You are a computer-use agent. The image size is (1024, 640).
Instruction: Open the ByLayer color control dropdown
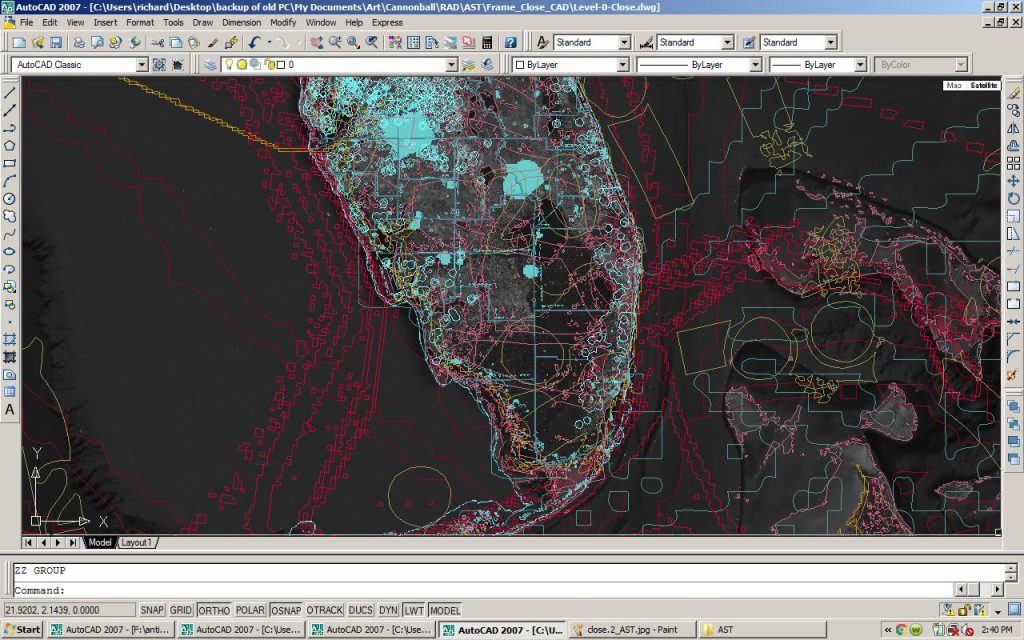[x=622, y=65]
